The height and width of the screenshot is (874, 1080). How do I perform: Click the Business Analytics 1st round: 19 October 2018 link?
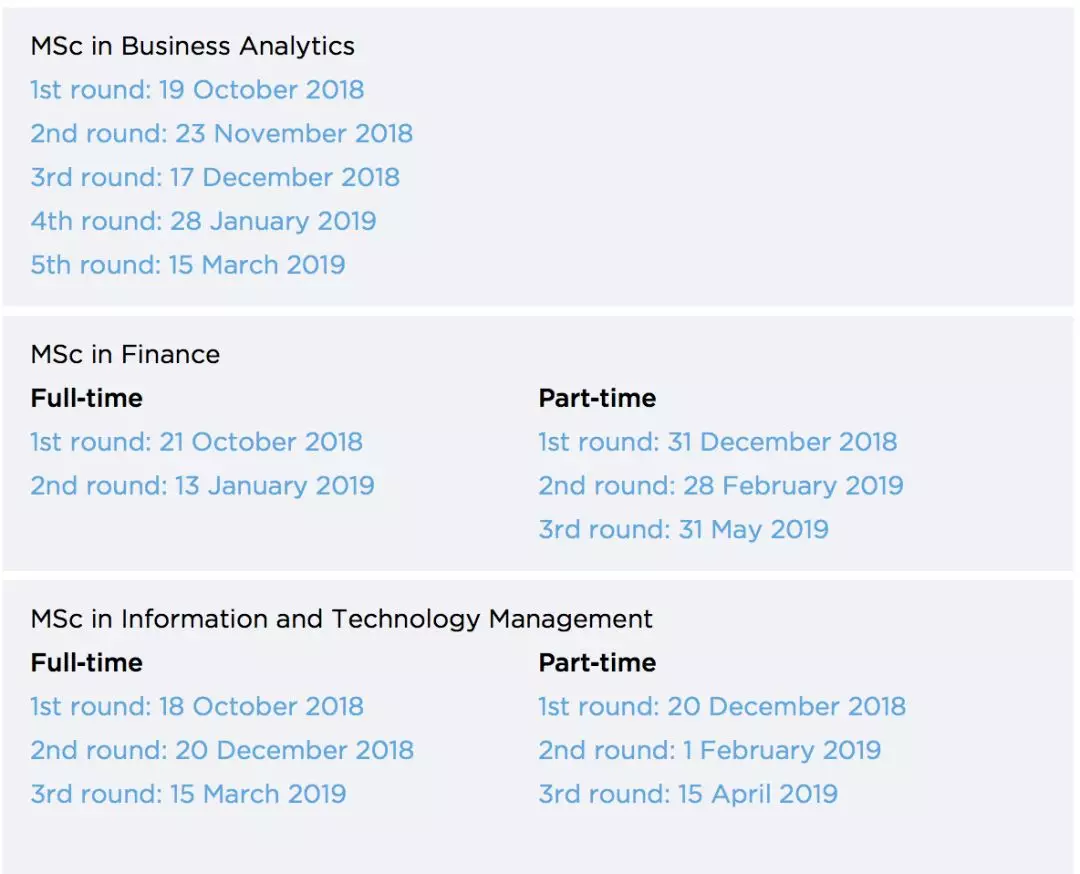pos(197,90)
